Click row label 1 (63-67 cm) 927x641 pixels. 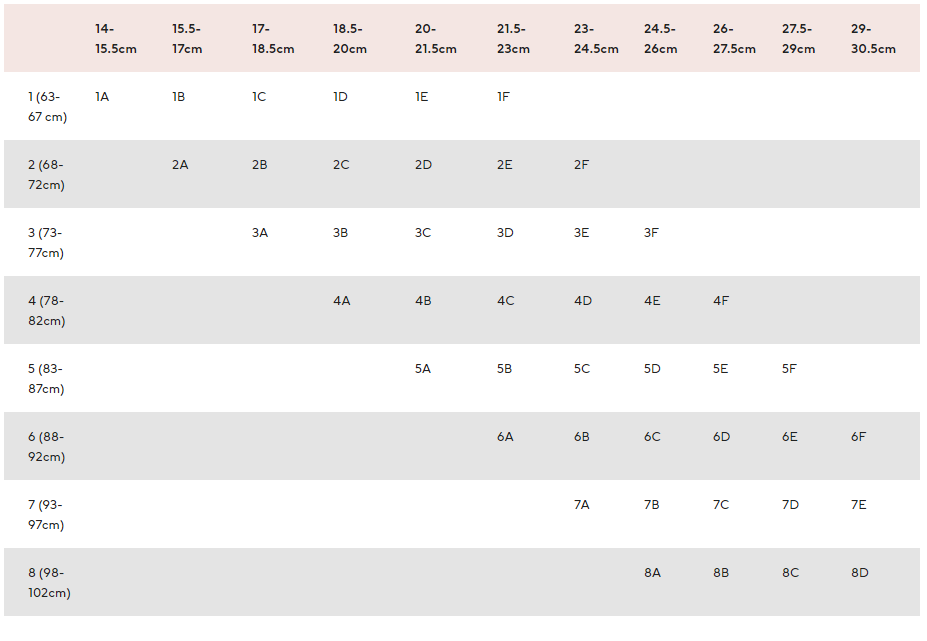pyautogui.click(x=47, y=107)
